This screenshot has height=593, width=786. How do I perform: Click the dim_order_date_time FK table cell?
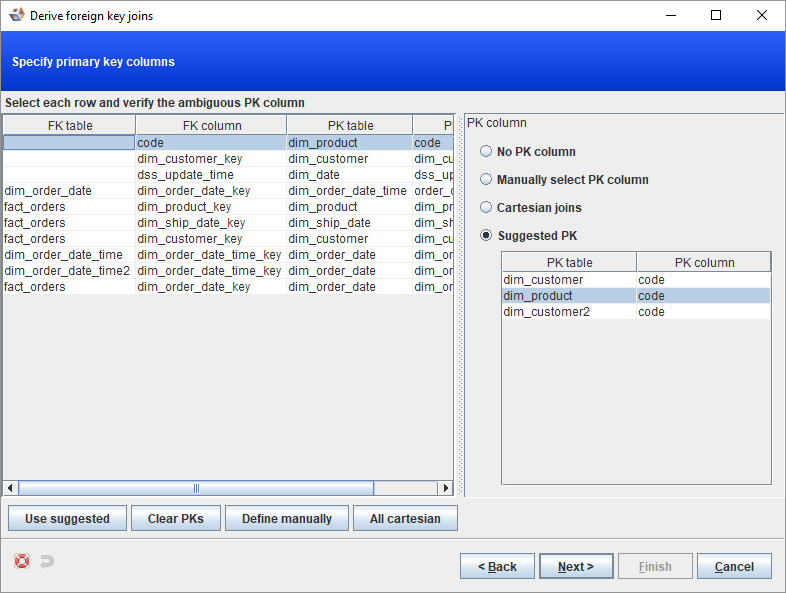tap(69, 255)
